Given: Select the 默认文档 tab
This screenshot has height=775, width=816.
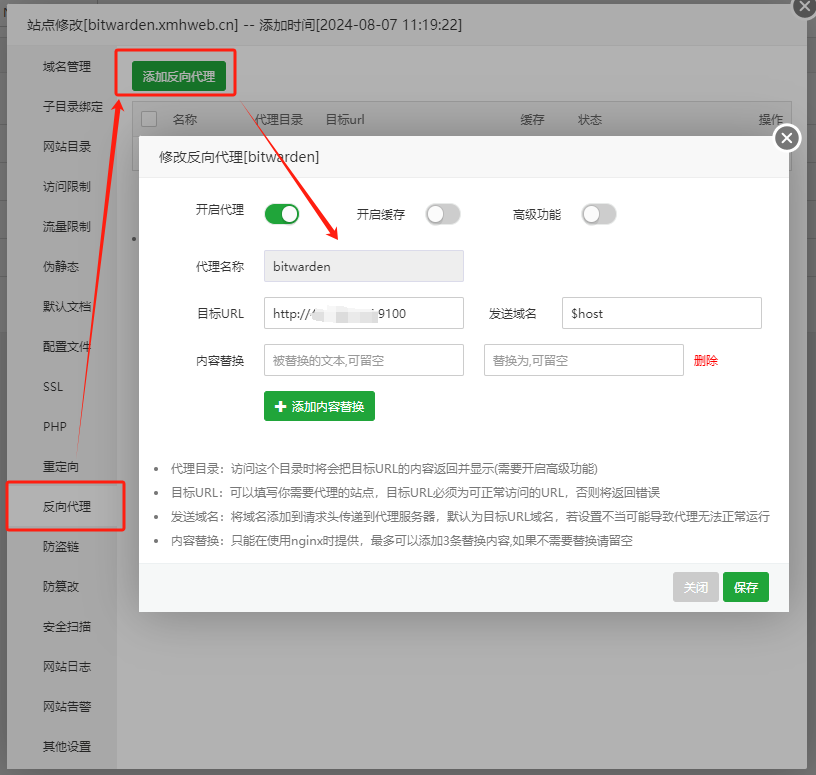Looking at the screenshot, I should 67,307.
